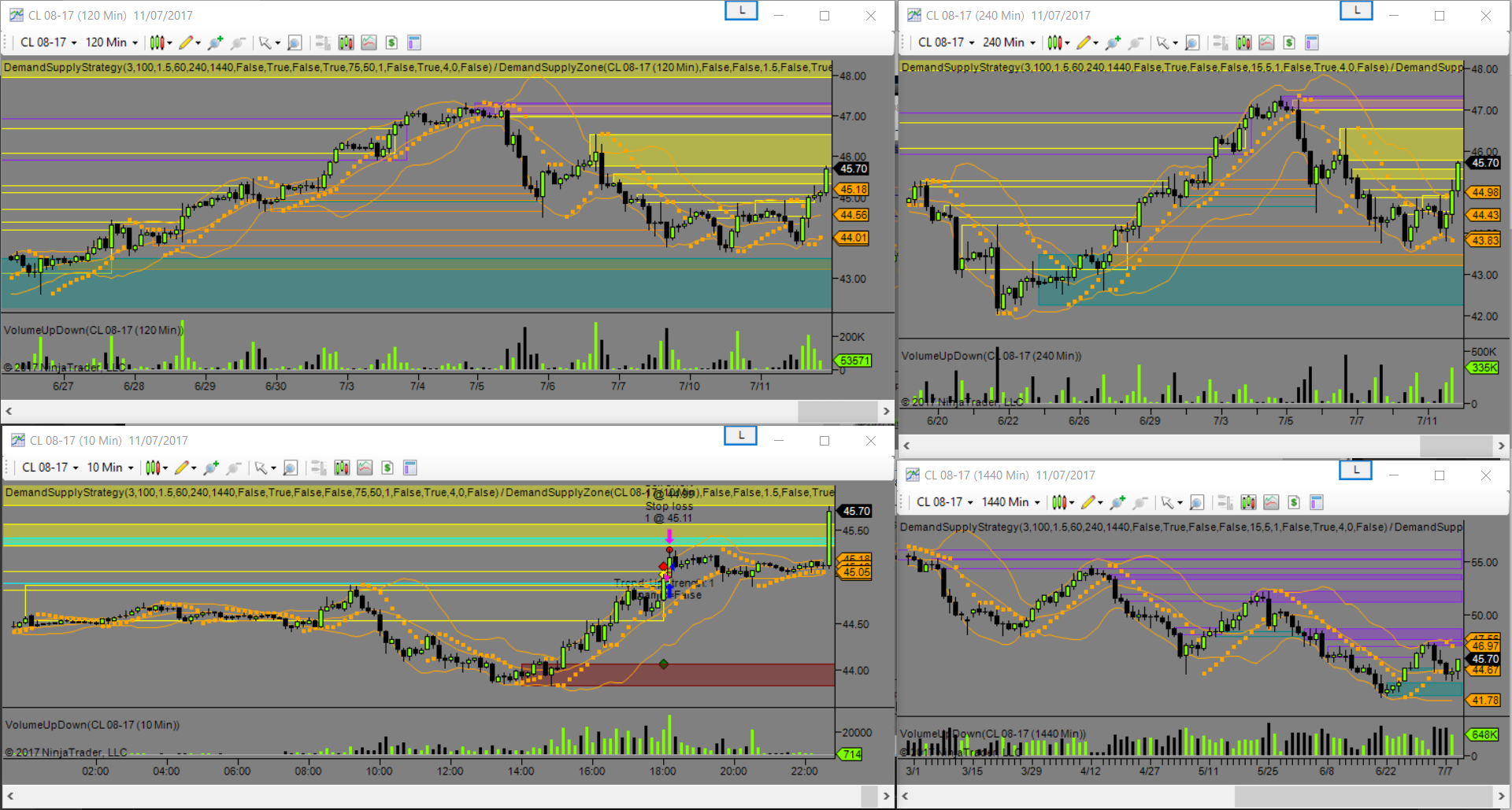Open Strategies dollar icon in 240 Min window
Screen dimensions: 1512x810
(x=1289, y=43)
